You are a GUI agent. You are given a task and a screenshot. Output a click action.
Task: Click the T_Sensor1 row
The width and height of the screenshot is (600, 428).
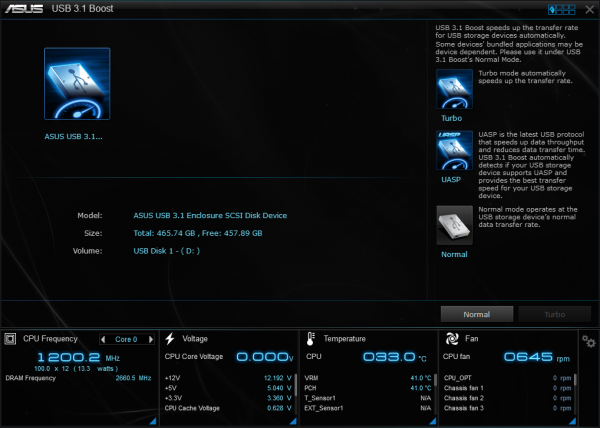[368, 398]
